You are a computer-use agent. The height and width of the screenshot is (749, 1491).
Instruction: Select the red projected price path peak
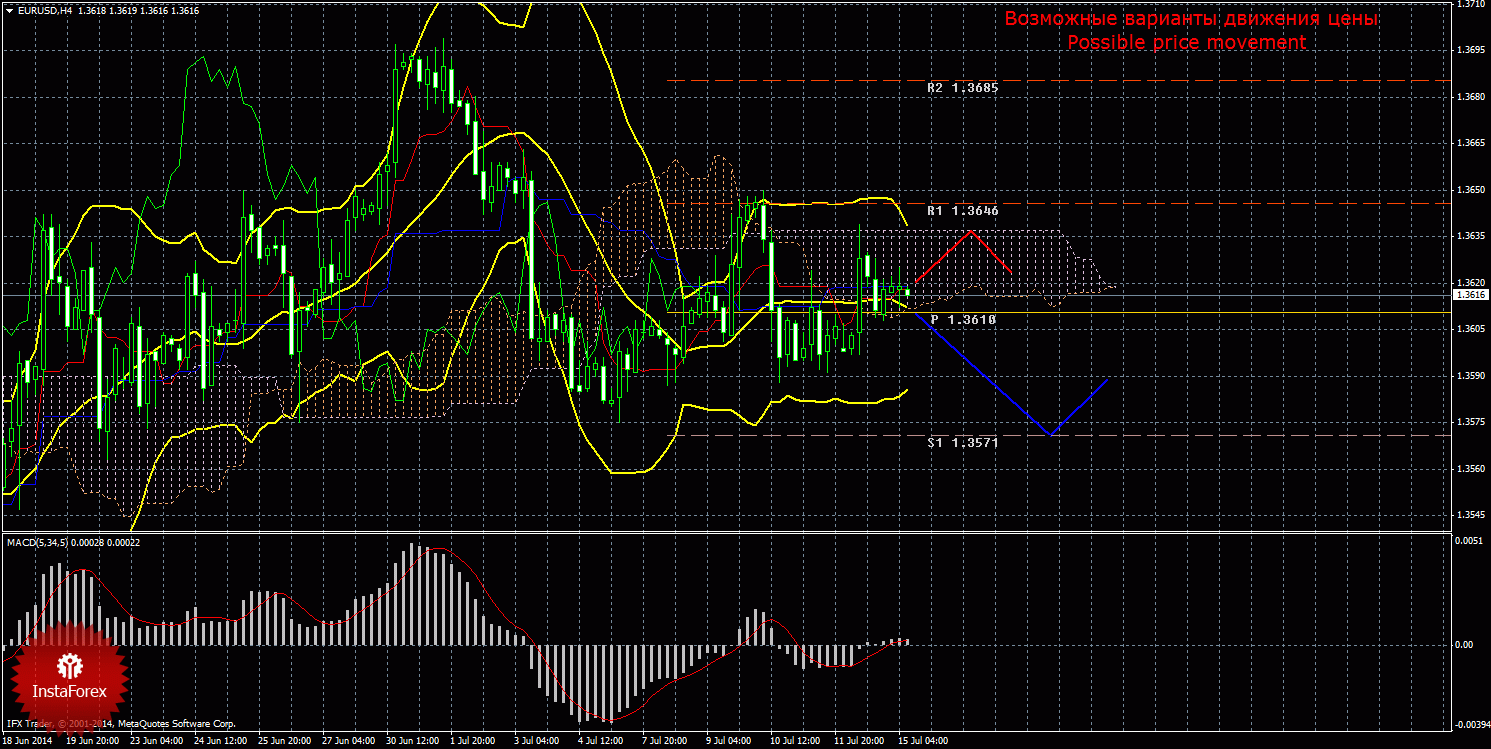coord(969,232)
